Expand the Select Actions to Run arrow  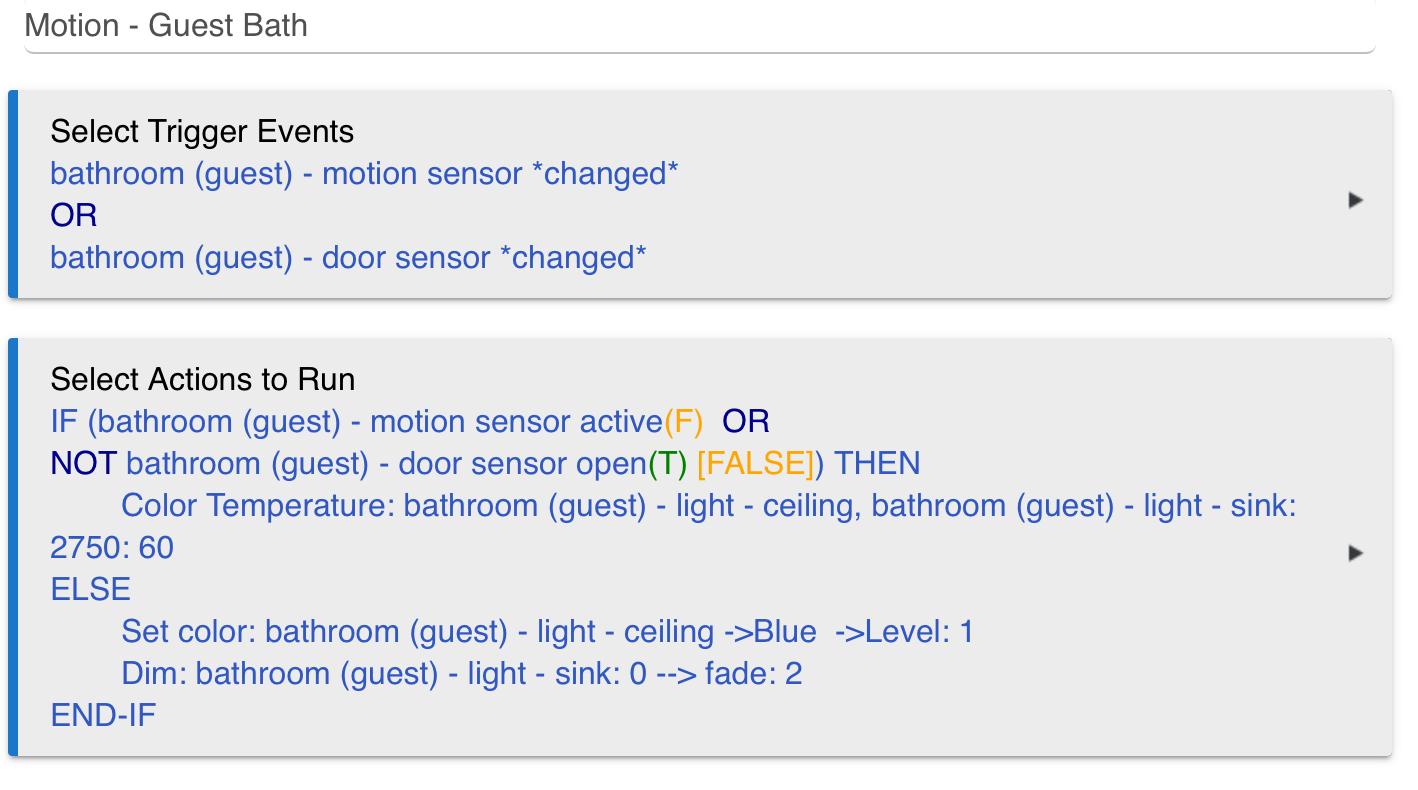point(1356,553)
